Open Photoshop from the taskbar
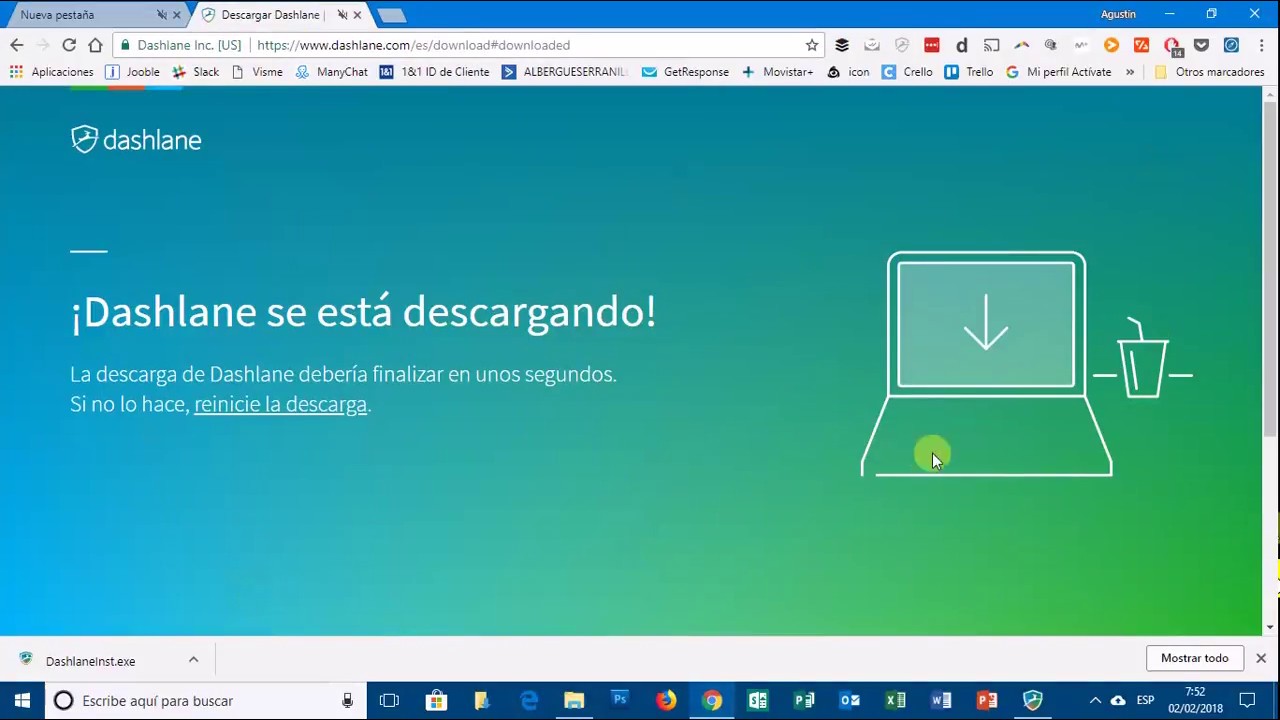Image resolution: width=1280 pixels, height=720 pixels. [620, 701]
